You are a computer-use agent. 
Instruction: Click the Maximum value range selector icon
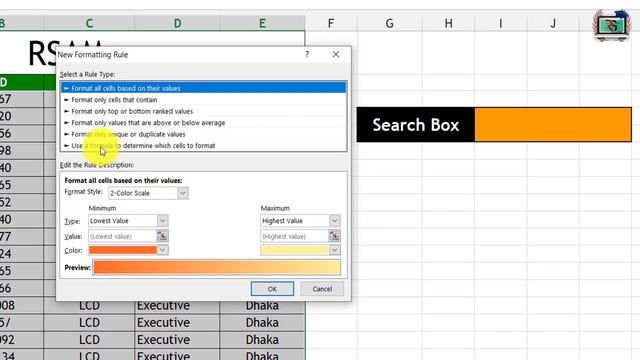(x=334, y=236)
